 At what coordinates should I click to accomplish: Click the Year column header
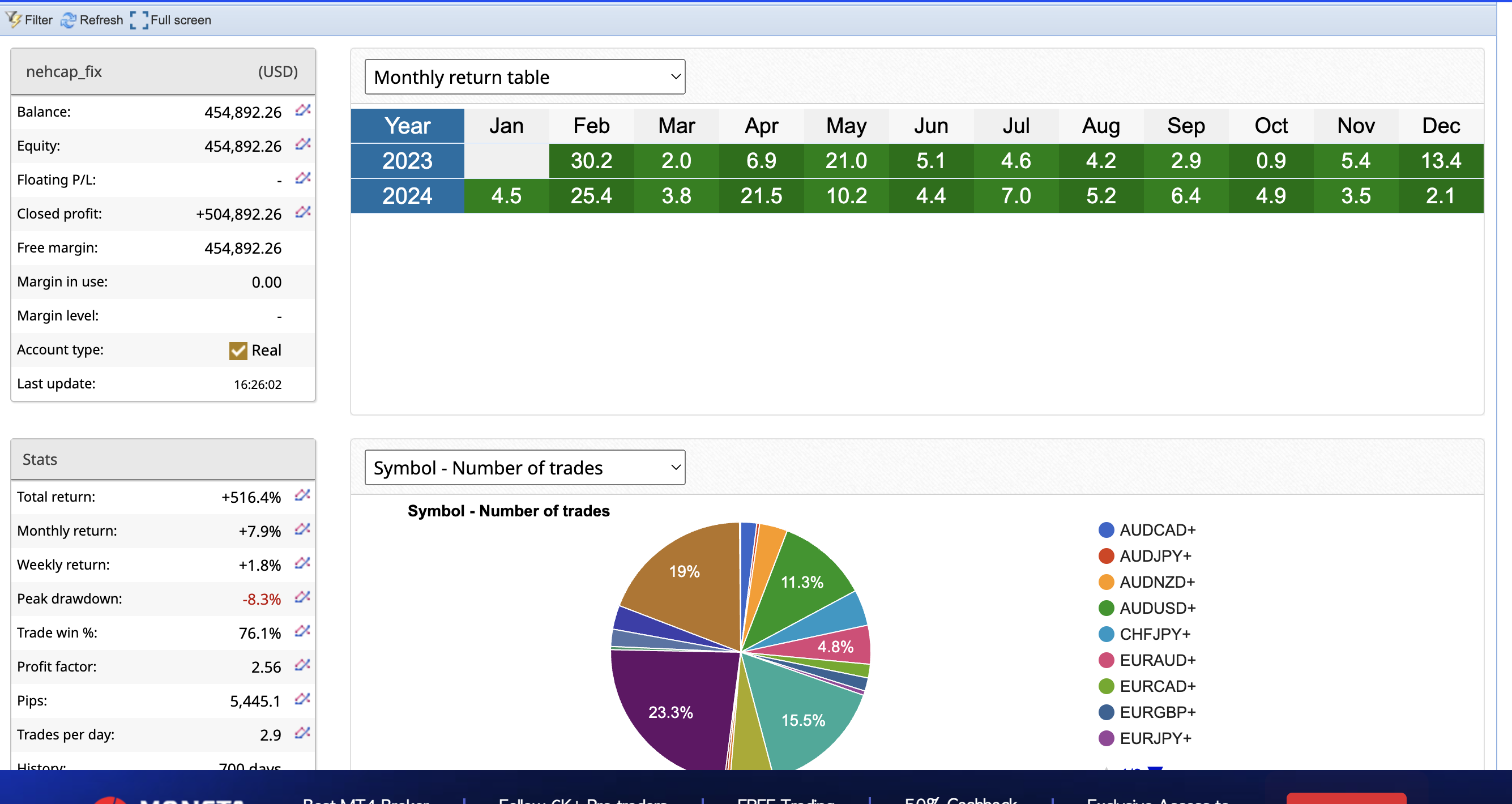[407, 126]
